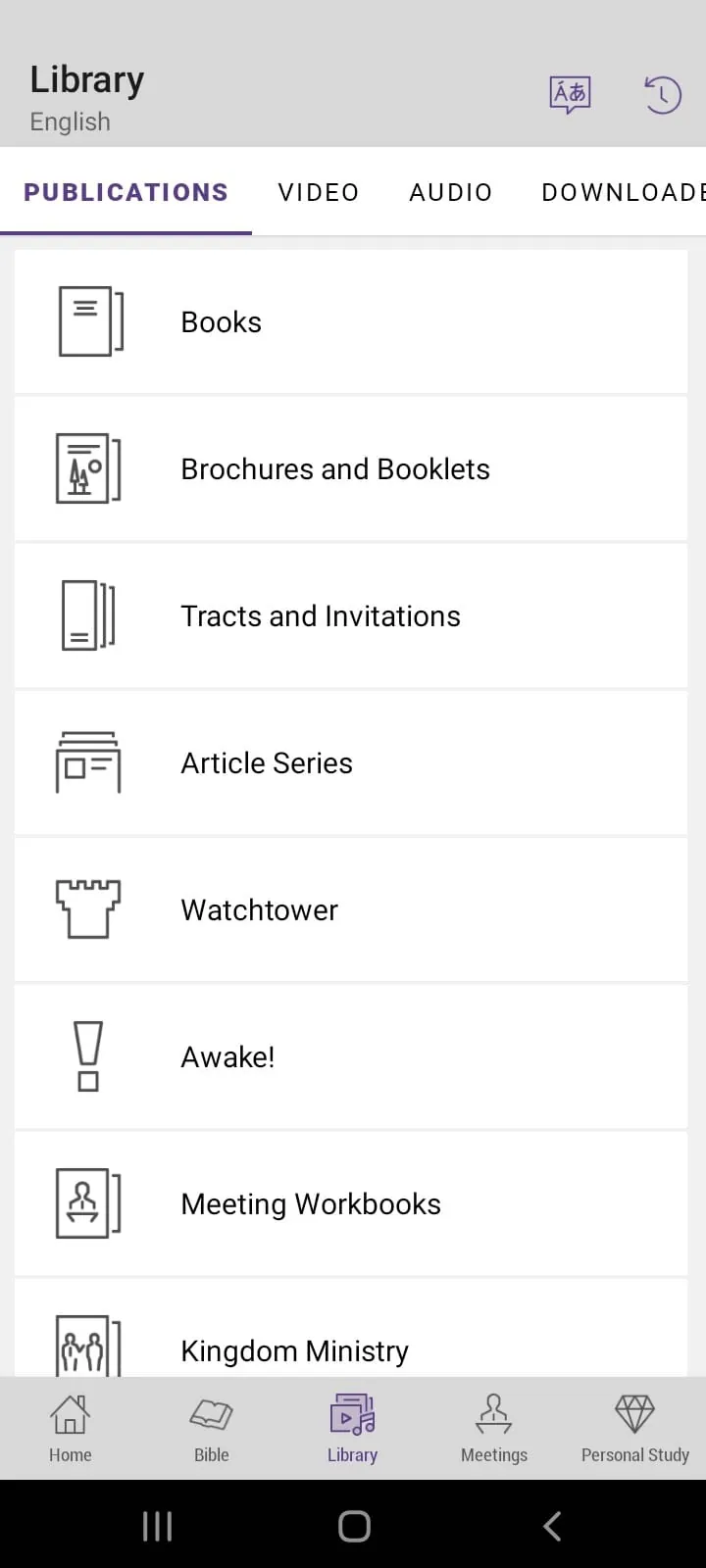
Task: Open the Meetings section
Action: point(494,1428)
